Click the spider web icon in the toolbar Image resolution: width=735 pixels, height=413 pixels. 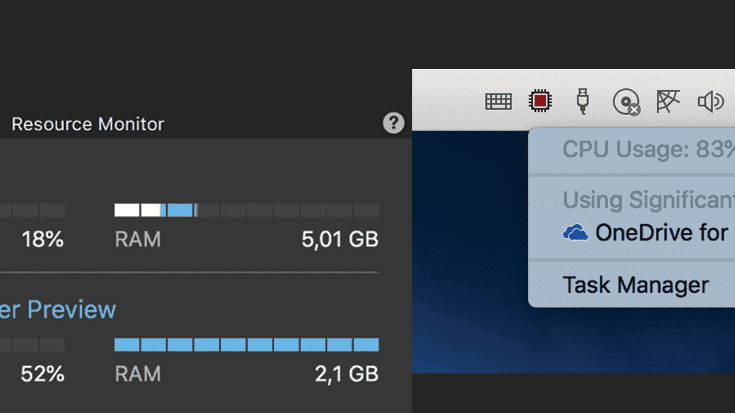point(667,100)
